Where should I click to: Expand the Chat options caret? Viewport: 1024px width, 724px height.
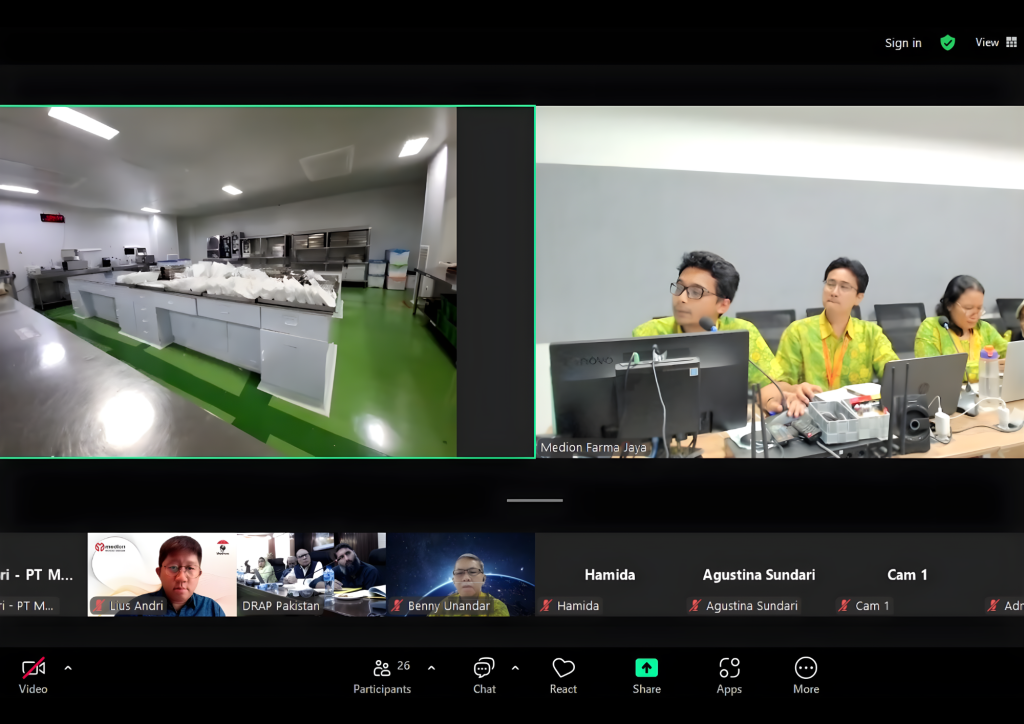(x=515, y=668)
